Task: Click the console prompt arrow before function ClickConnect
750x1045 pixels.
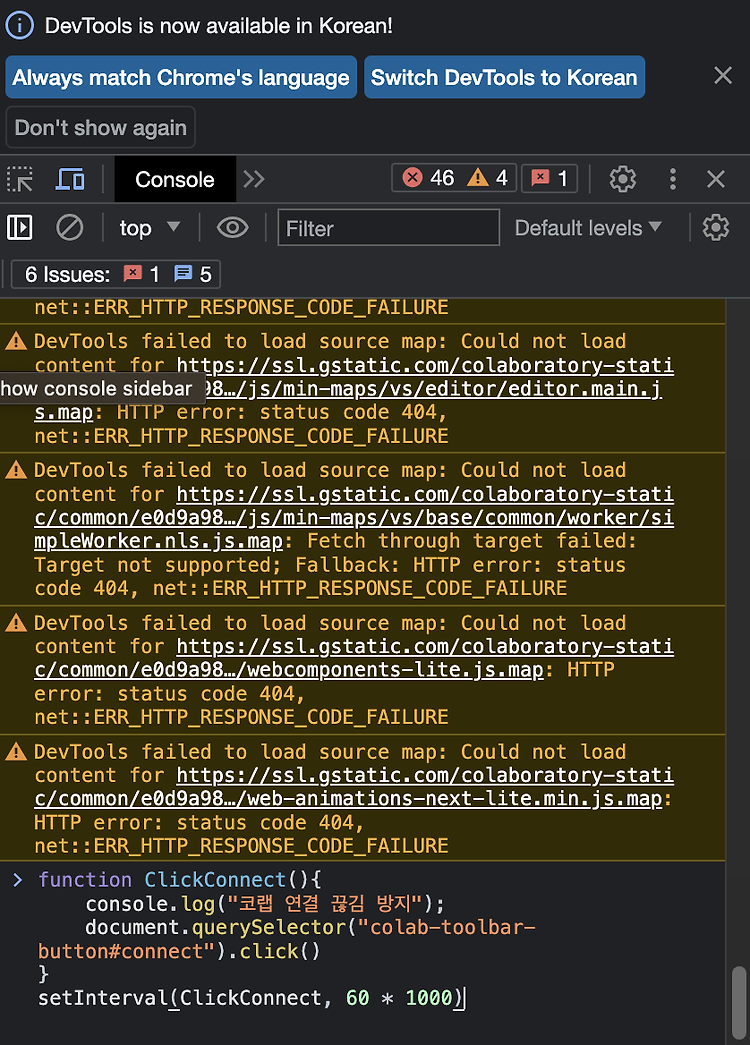Action: coord(18,880)
